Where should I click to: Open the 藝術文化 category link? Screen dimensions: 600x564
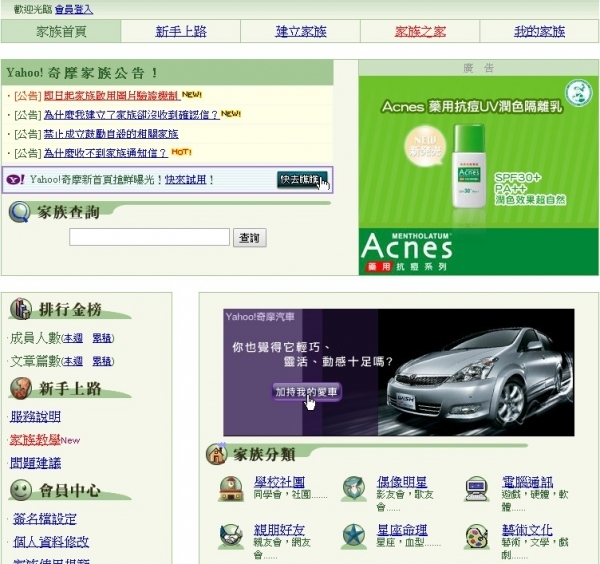[527, 530]
